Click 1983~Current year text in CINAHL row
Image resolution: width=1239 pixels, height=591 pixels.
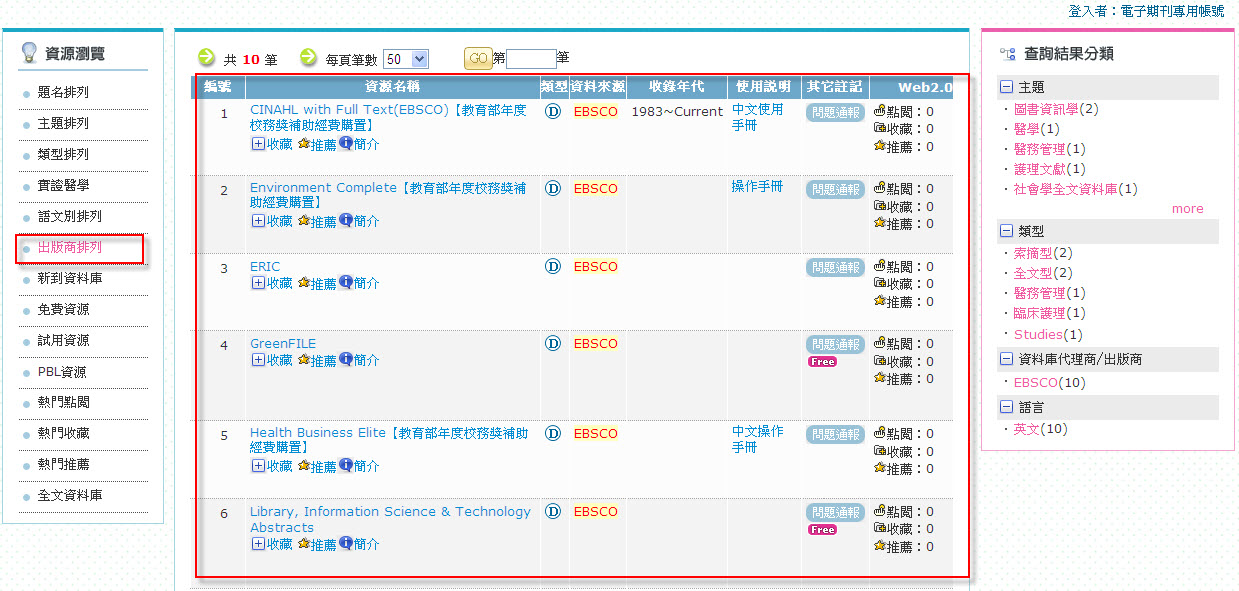click(677, 111)
